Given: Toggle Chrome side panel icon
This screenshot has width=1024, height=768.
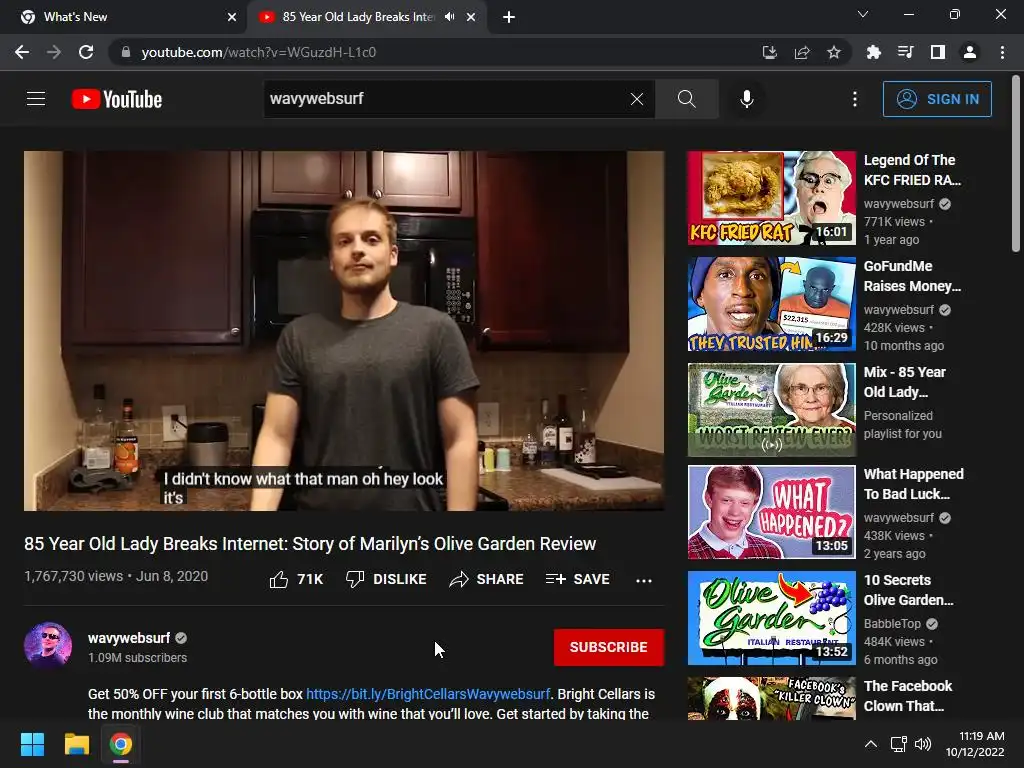Looking at the screenshot, I should [938, 52].
